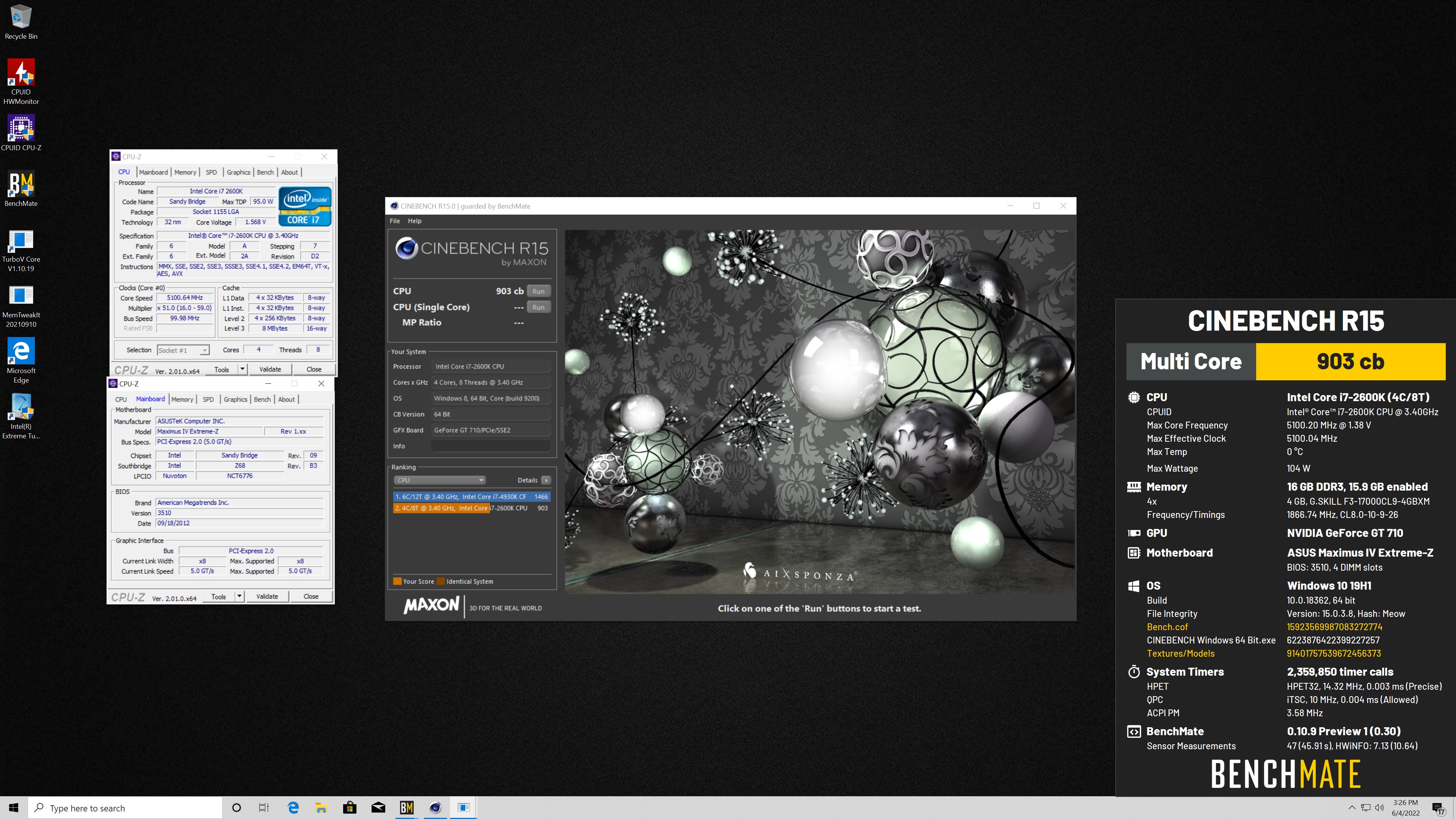Open Microsoft Edge desktop shortcut
This screenshot has height=819, width=1456.
21,361
